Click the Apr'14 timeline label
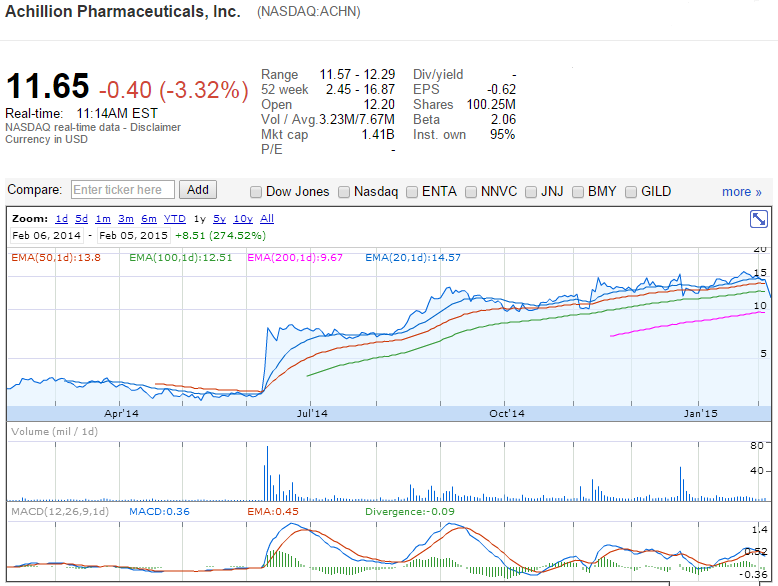This screenshot has width=778, height=586. point(121,413)
